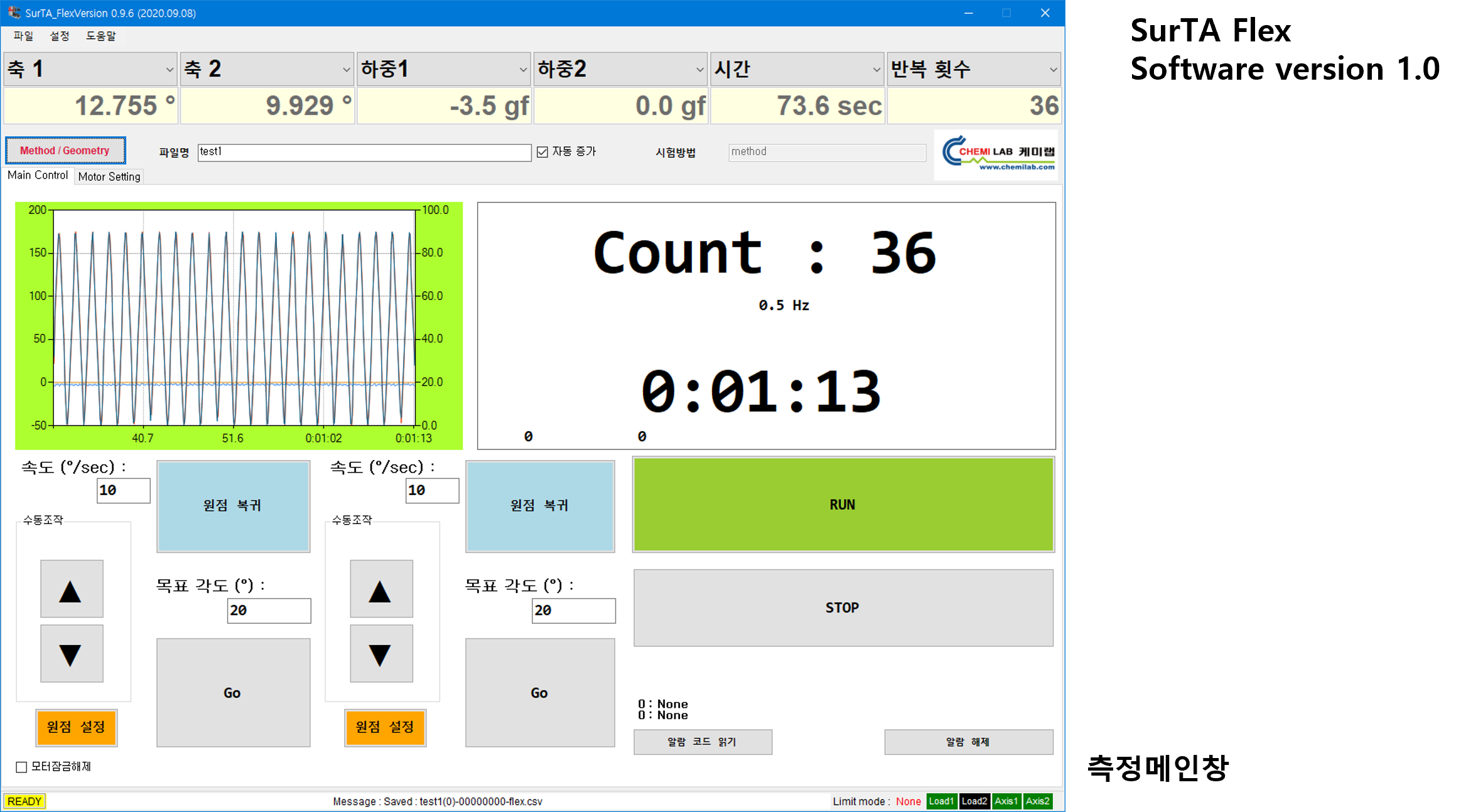Image resolution: width=1461 pixels, height=812 pixels.
Task: Click the Load1 status indicator
Action: click(941, 801)
